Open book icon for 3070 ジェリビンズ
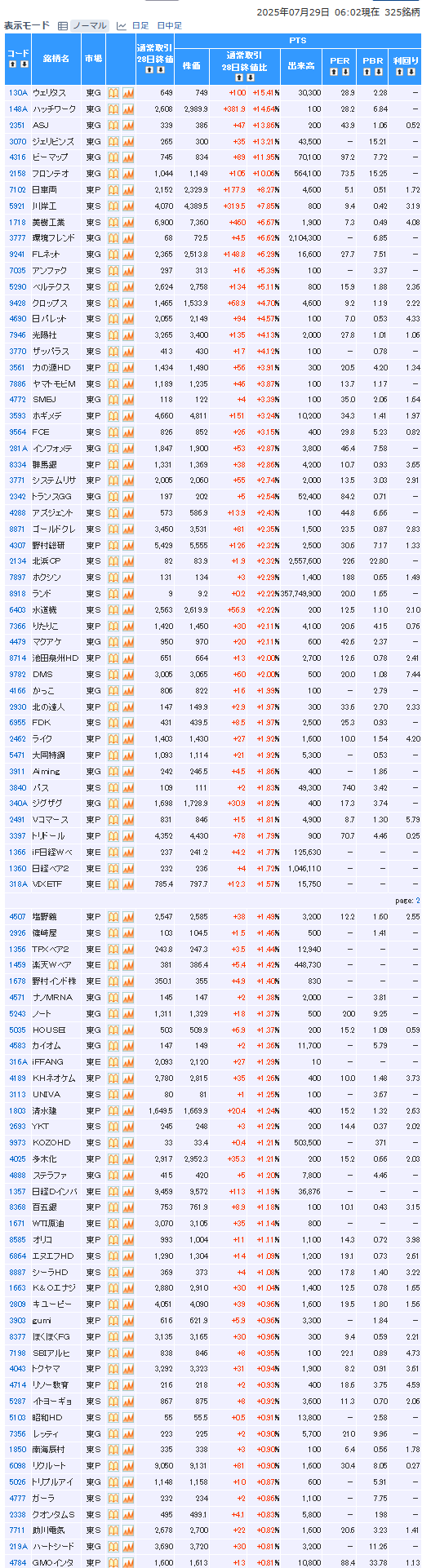The width and height of the screenshot is (431, 1568). point(113,141)
